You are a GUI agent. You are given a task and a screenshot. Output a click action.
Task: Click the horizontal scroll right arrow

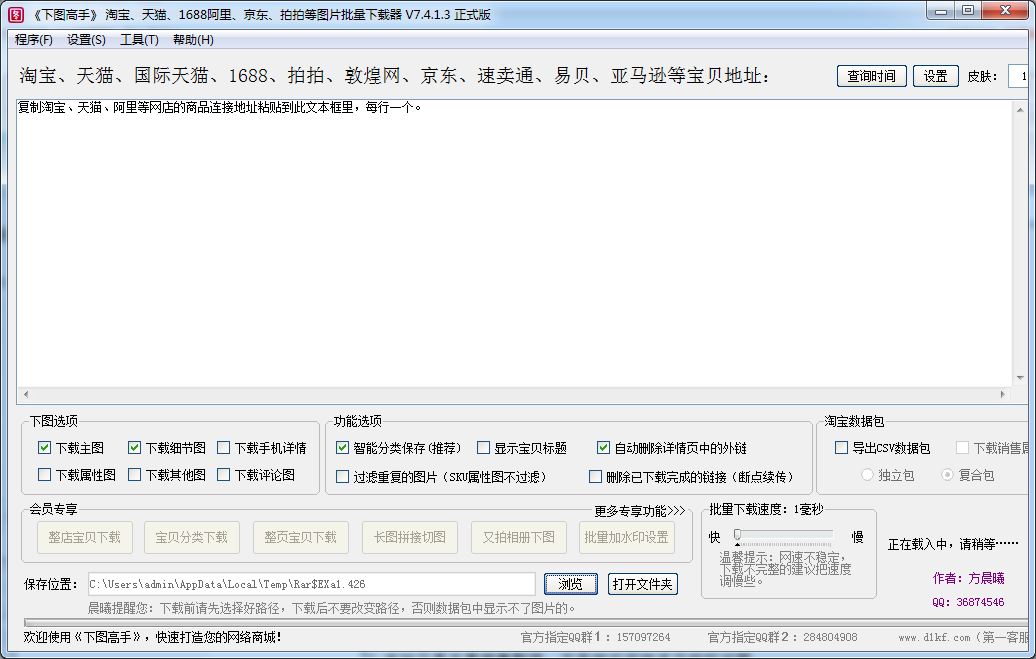tap(1003, 395)
